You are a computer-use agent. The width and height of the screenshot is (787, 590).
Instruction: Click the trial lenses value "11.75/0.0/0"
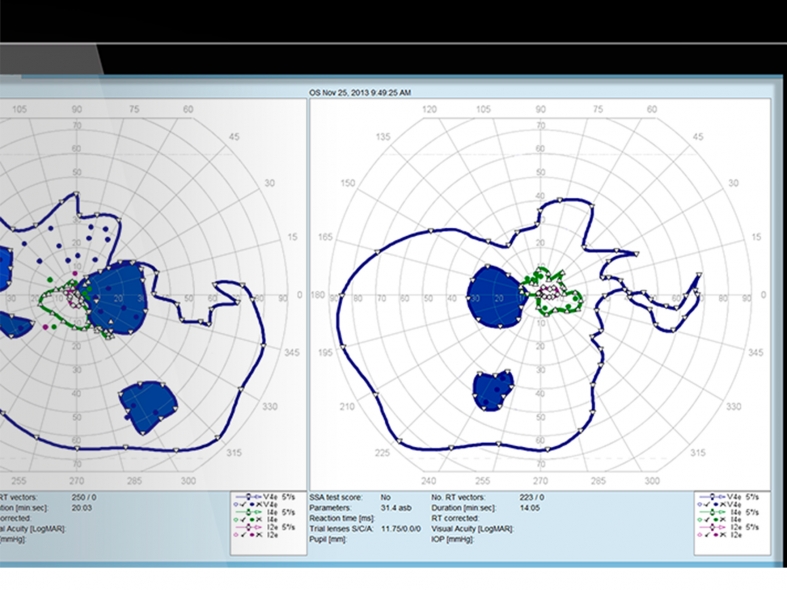401,528
